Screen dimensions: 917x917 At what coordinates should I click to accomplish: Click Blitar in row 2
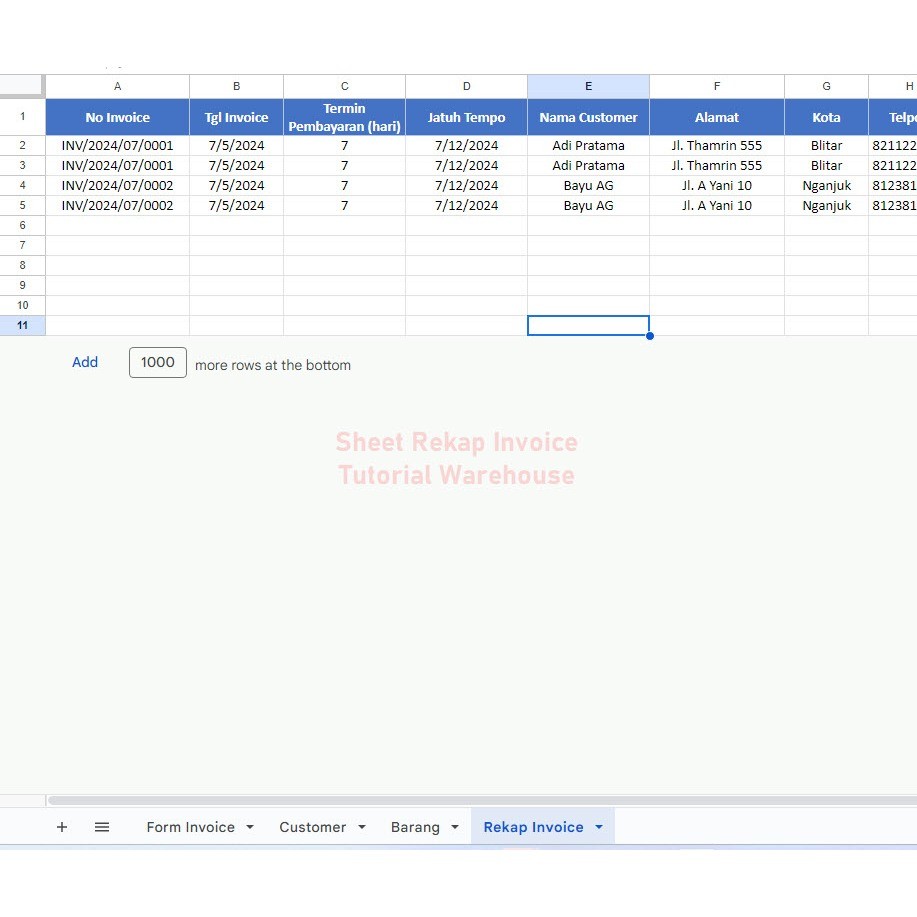click(826, 146)
